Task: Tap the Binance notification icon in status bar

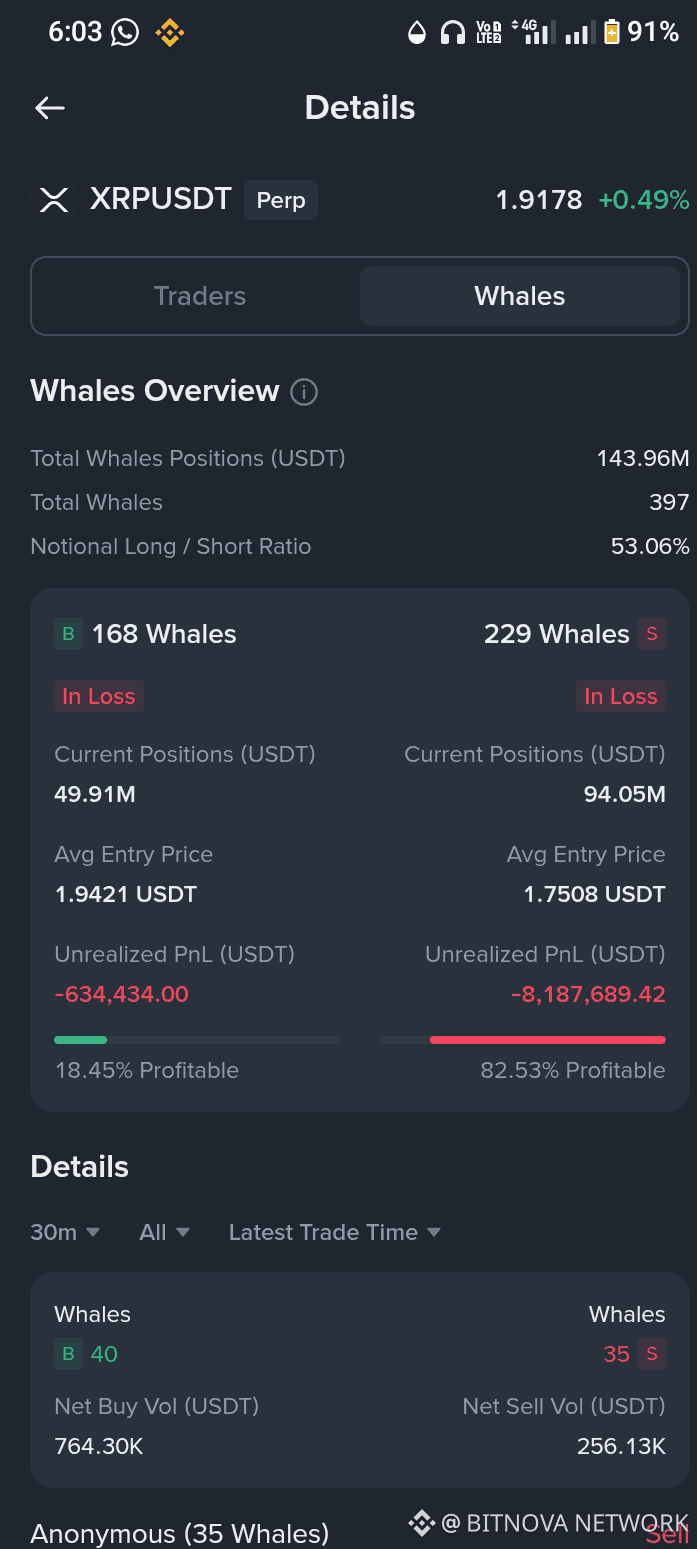Action: click(169, 33)
